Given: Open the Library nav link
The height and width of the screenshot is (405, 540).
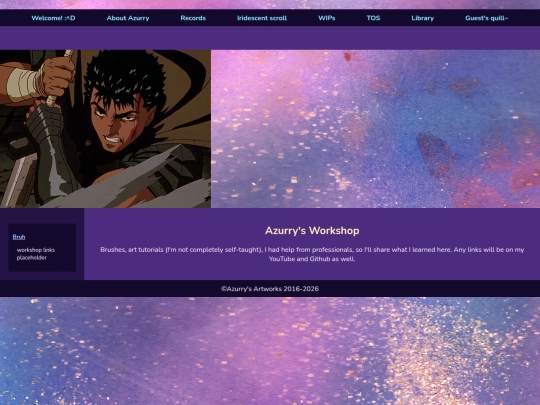Looking at the screenshot, I should click(423, 18).
